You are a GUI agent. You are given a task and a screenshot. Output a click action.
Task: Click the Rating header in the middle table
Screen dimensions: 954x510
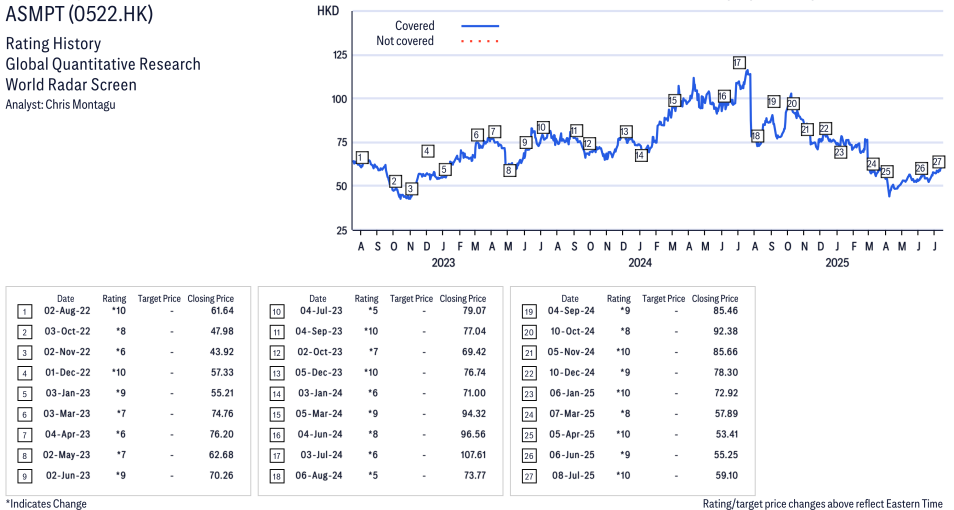click(366, 299)
